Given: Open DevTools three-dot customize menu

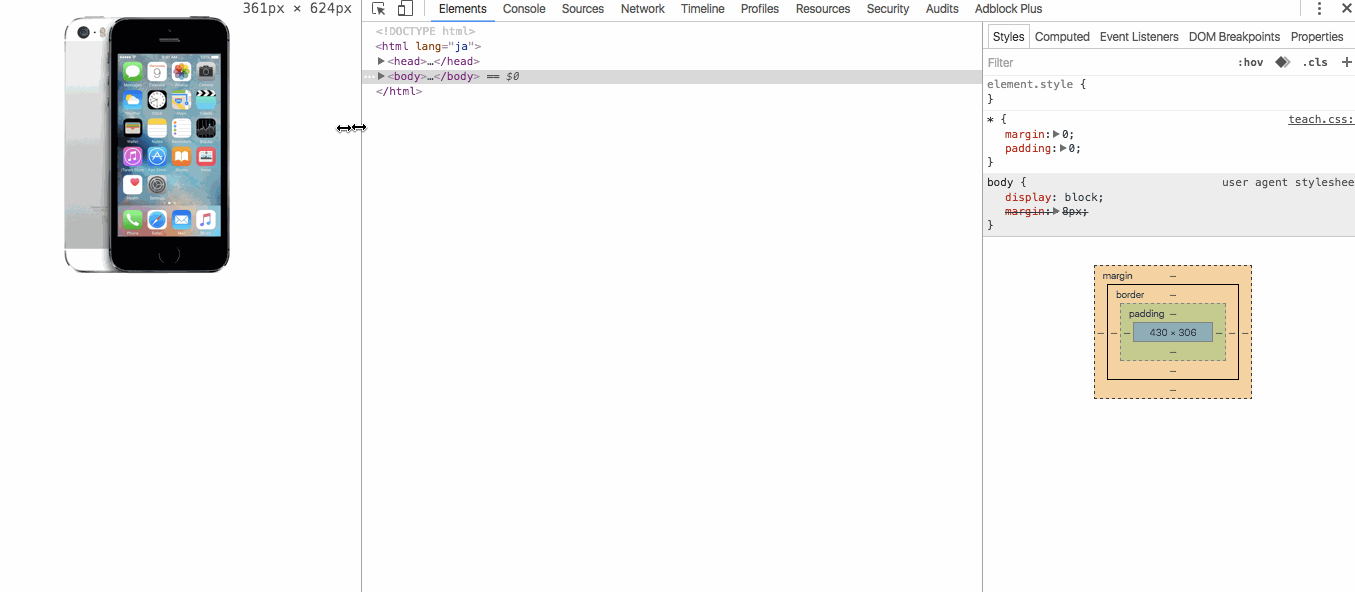Looking at the screenshot, I should click(x=1320, y=9).
